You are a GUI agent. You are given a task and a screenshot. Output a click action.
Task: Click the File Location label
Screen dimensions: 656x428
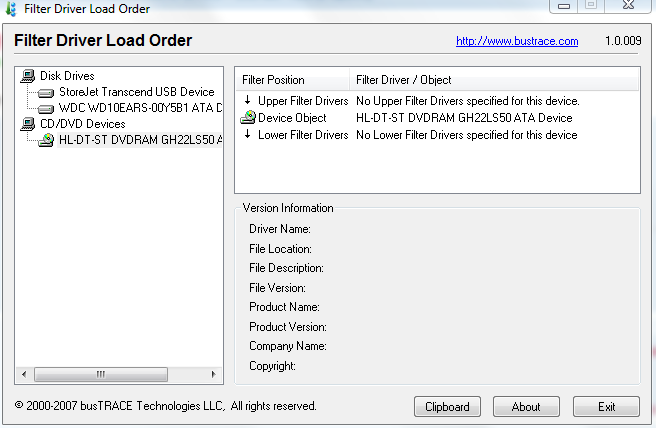[x=280, y=249]
